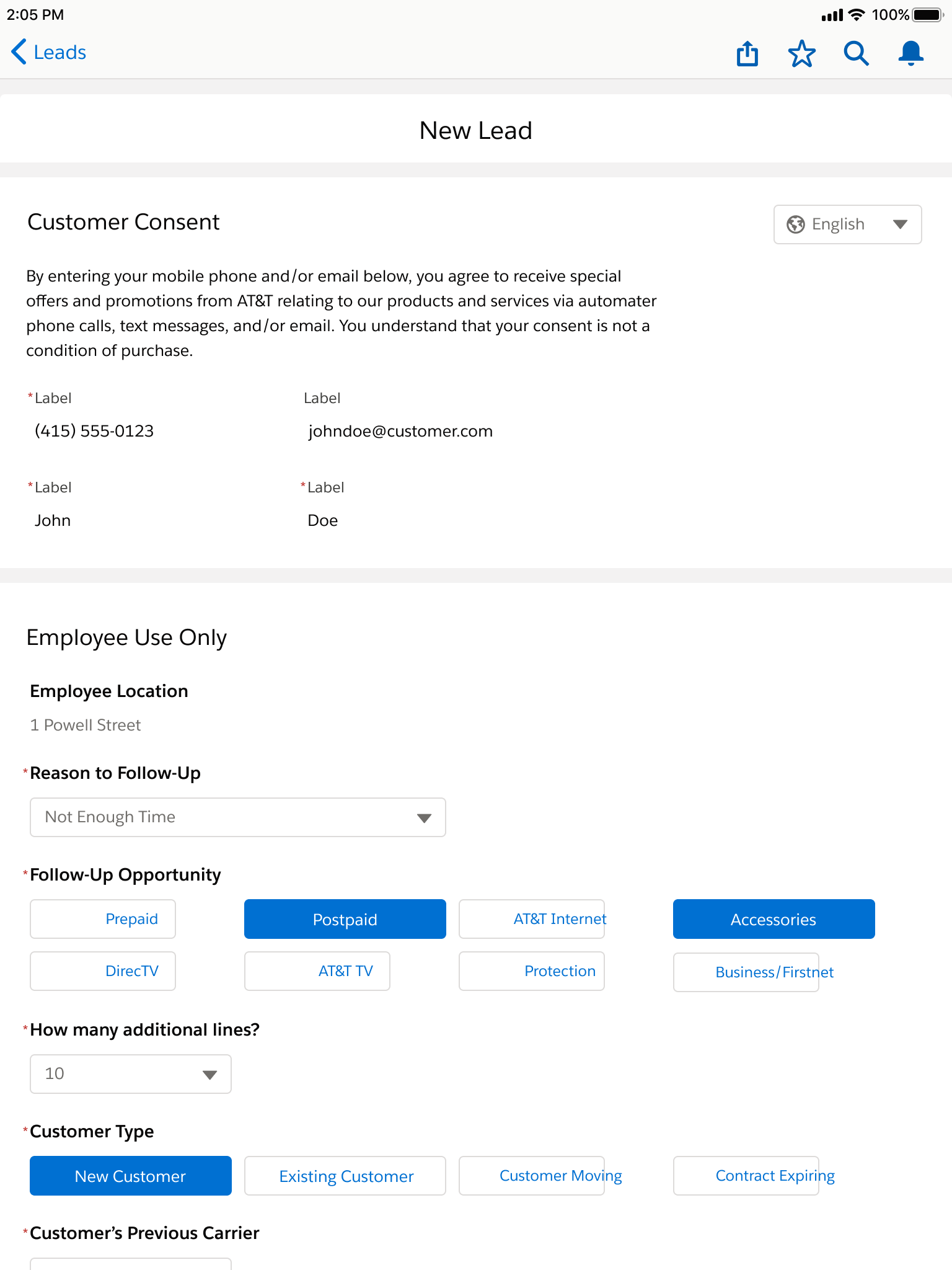The width and height of the screenshot is (952, 1270).
Task: Open the English language dropdown
Action: [847, 224]
